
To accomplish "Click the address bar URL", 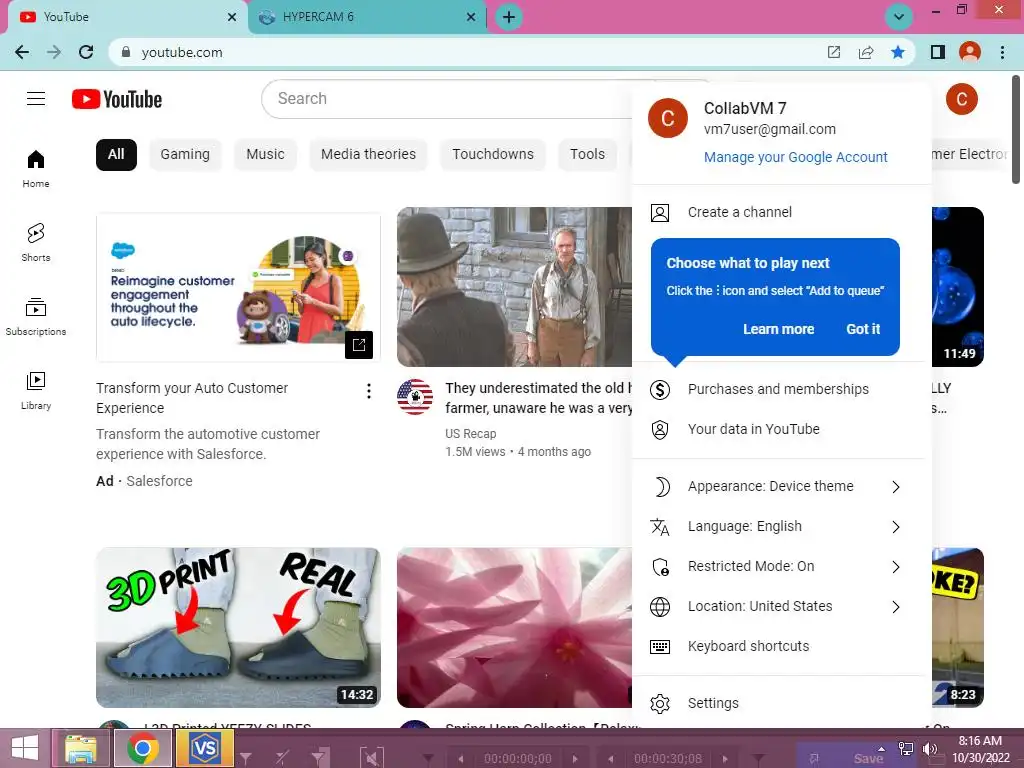I will click(182, 52).
